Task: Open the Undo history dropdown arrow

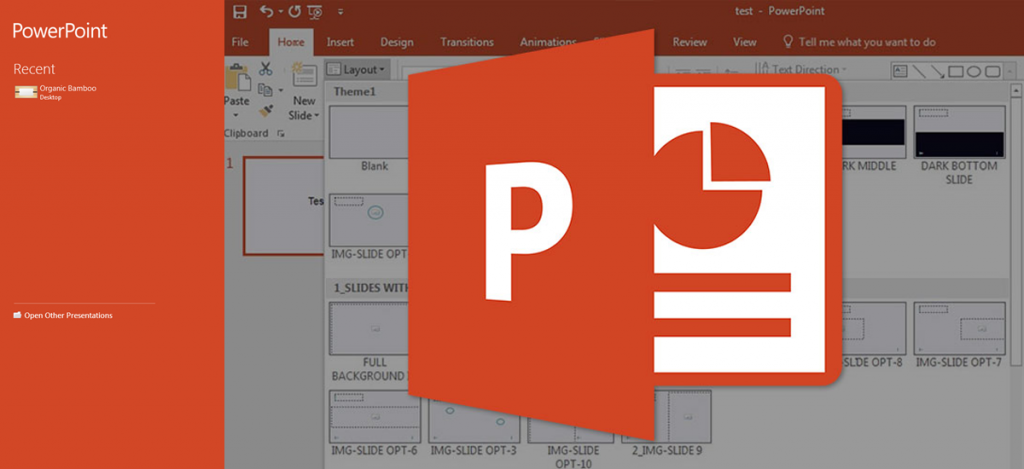Action: click(280, 12)
